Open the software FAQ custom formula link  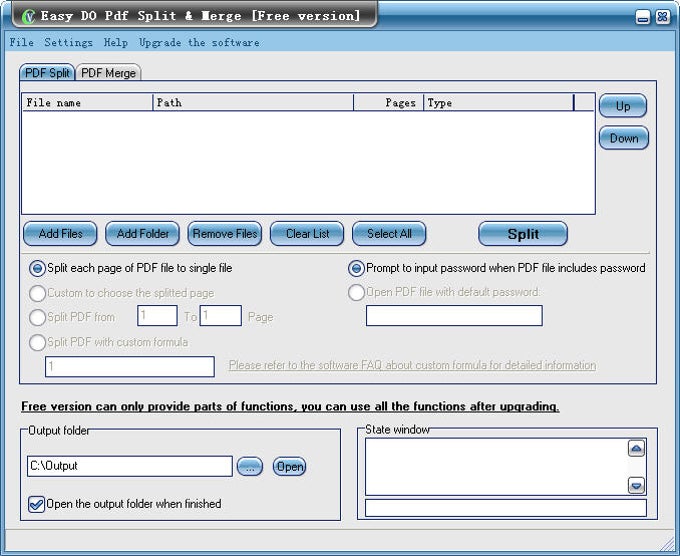412,365
